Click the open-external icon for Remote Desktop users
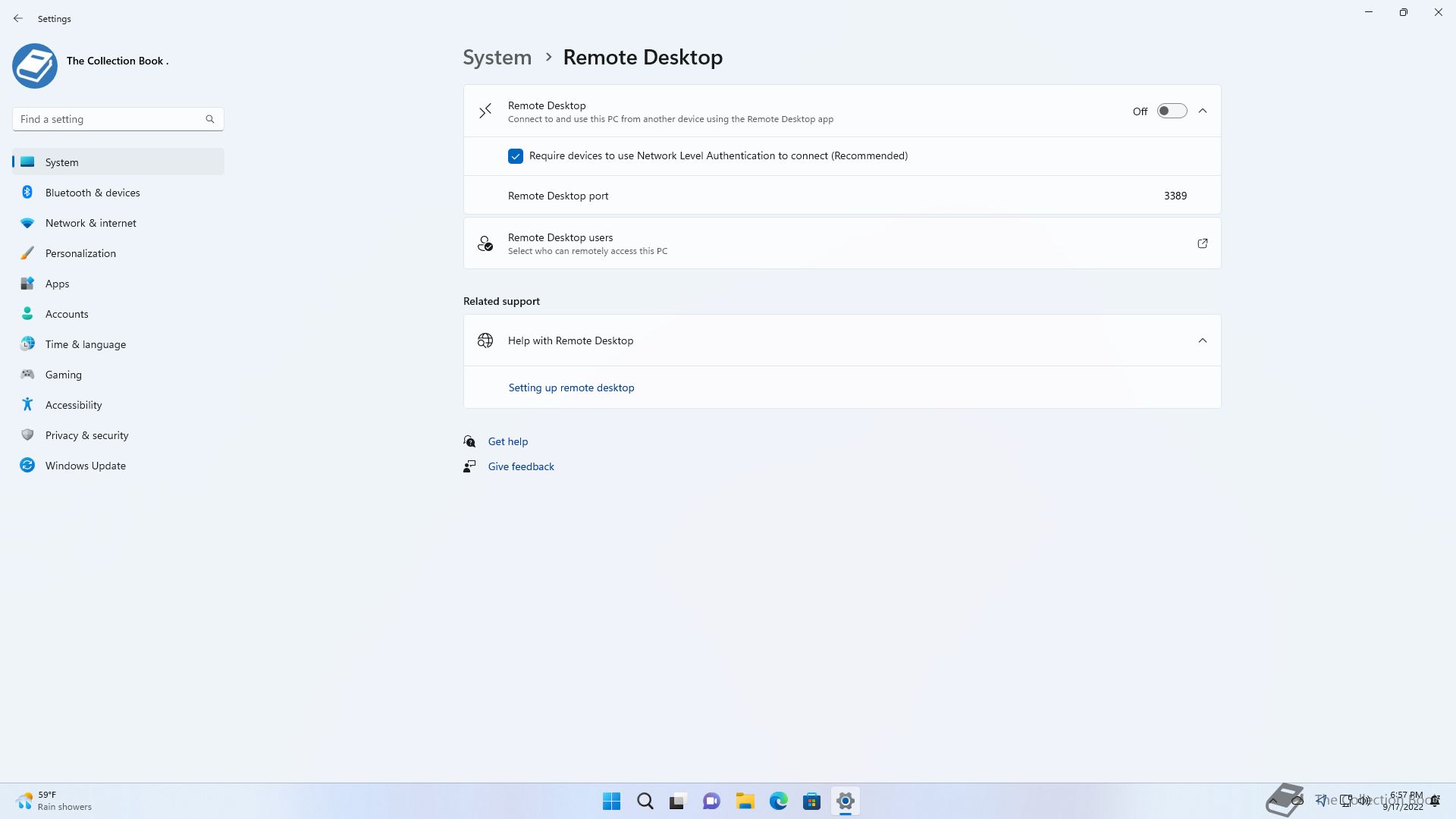 (1202, 243)
